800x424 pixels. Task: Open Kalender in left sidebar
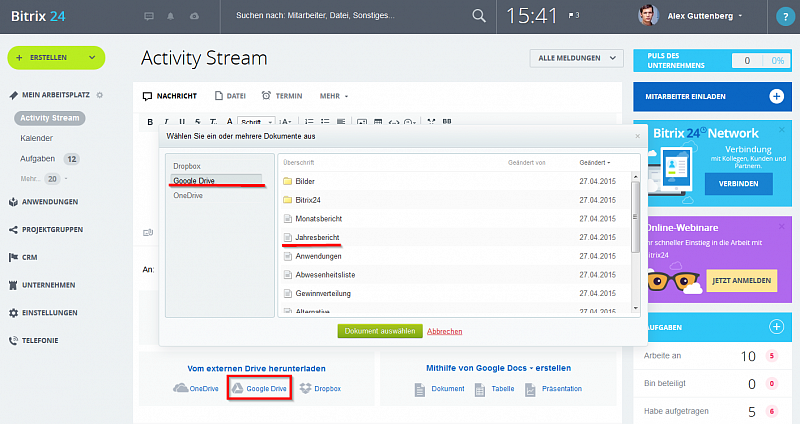coord(36,138)
